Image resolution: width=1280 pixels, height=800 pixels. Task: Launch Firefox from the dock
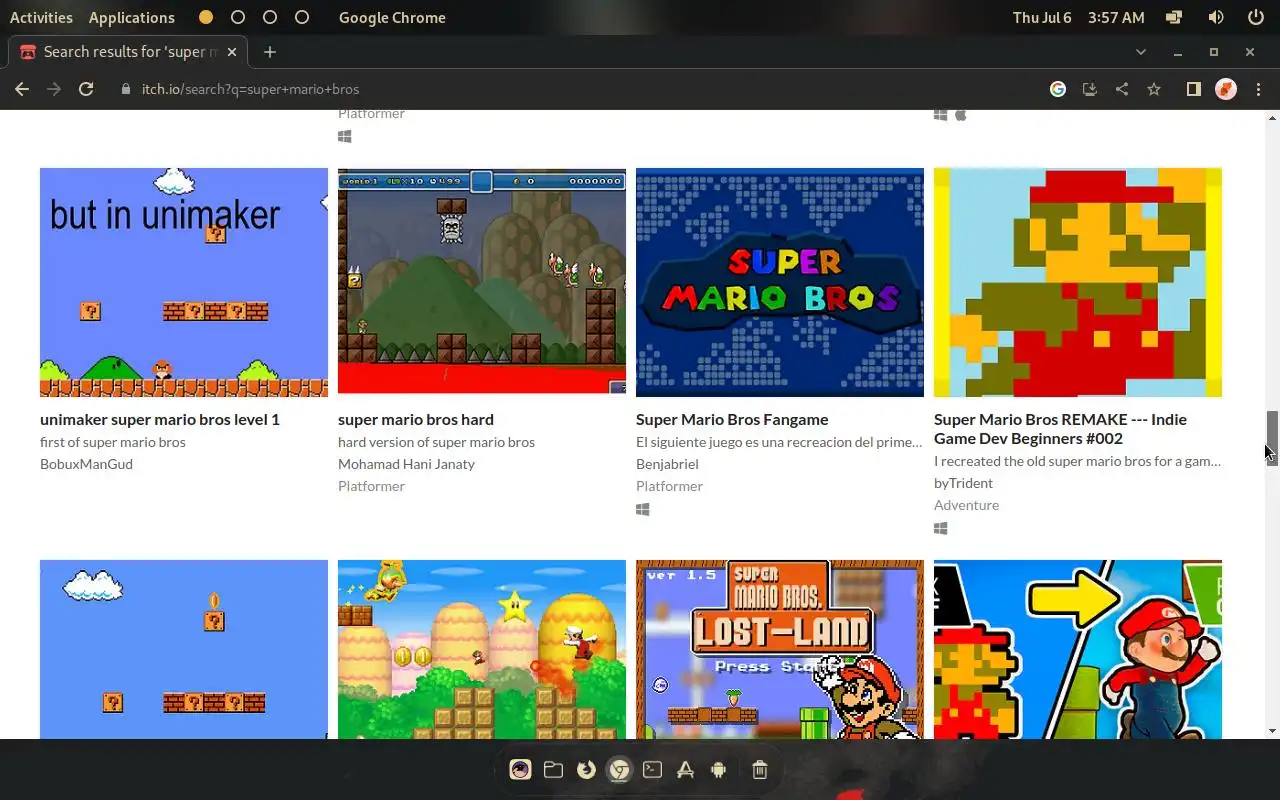click(x=586, y=769)
